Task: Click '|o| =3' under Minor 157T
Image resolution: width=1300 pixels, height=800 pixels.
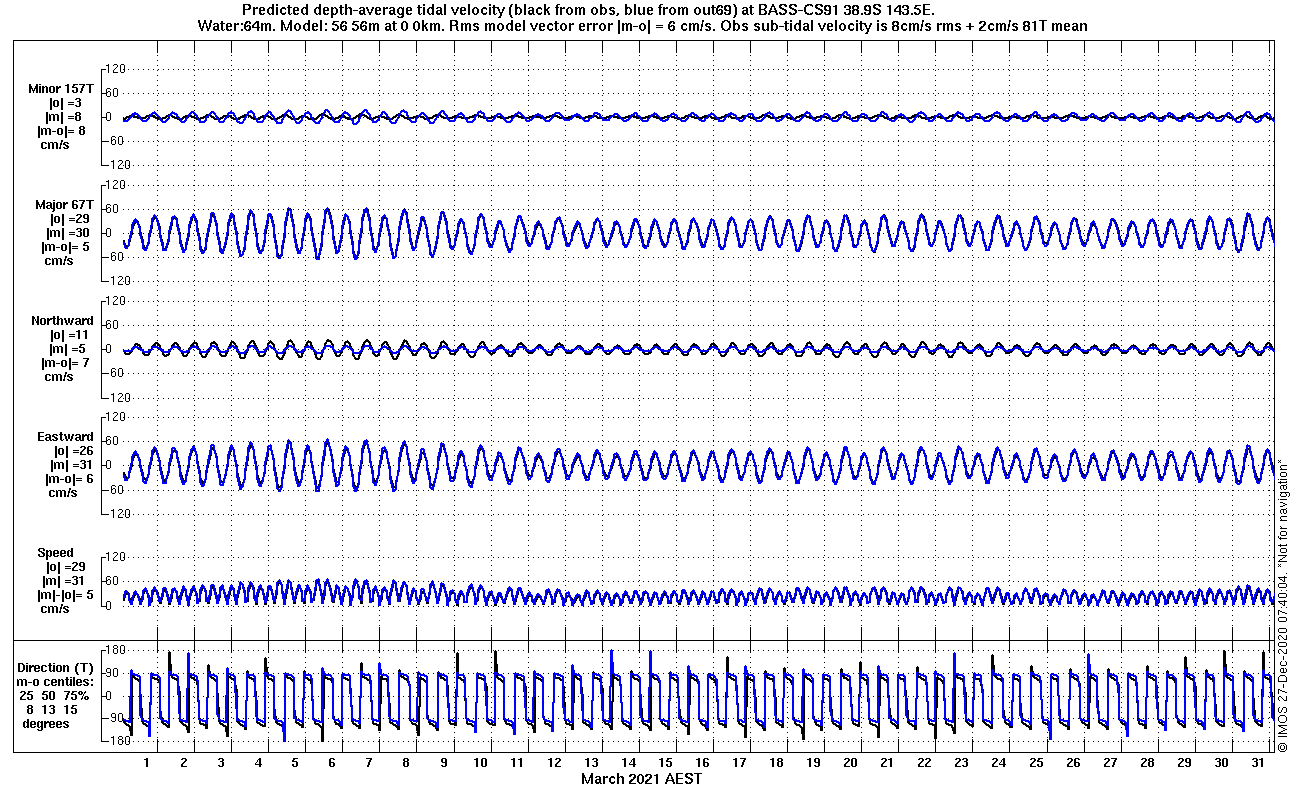Action: [x=66, y=103]
